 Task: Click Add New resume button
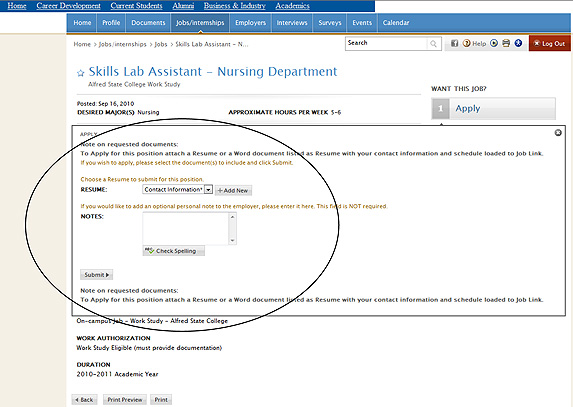click(233, 190)
